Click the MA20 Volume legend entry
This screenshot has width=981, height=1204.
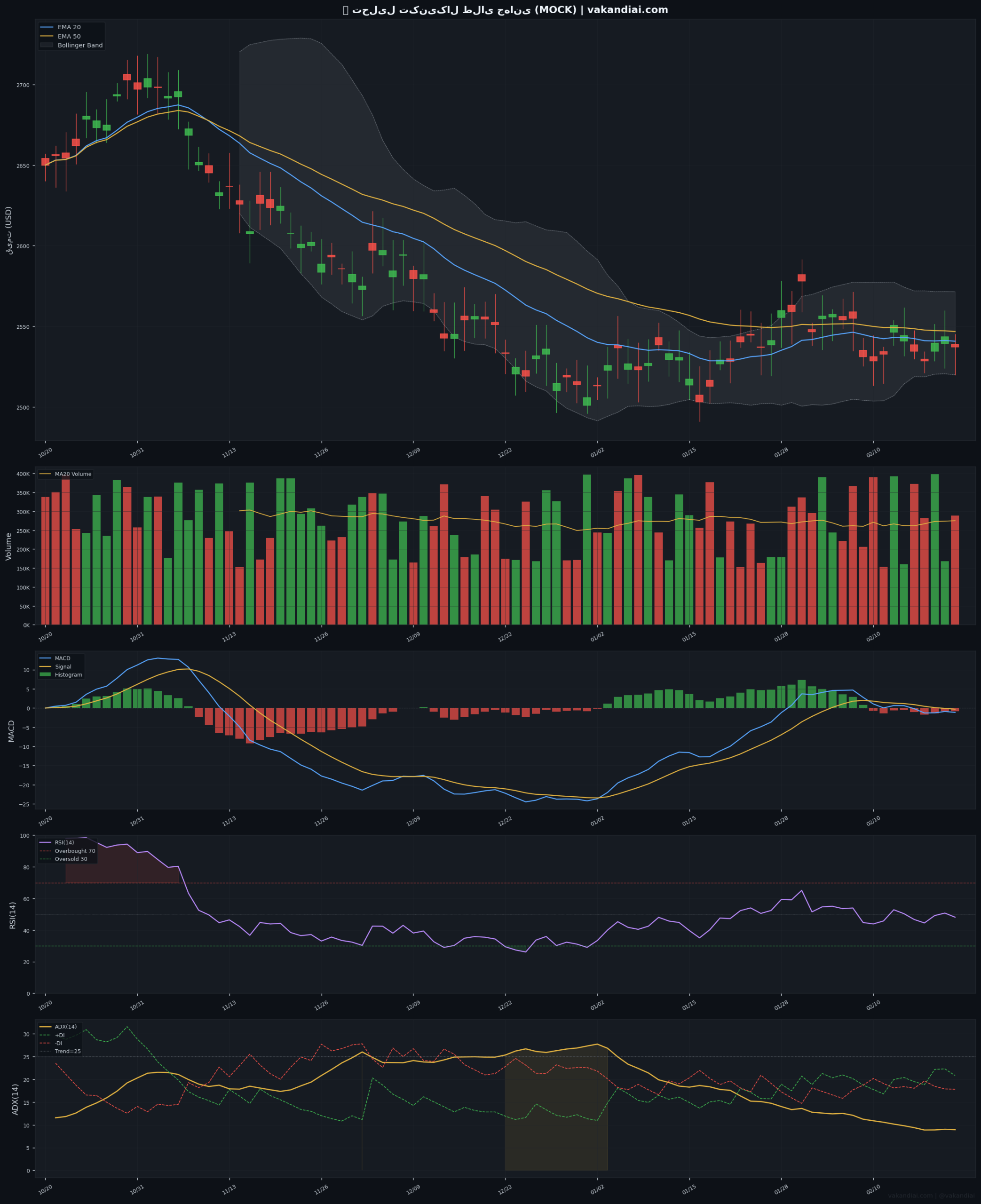tap(65, 474)
